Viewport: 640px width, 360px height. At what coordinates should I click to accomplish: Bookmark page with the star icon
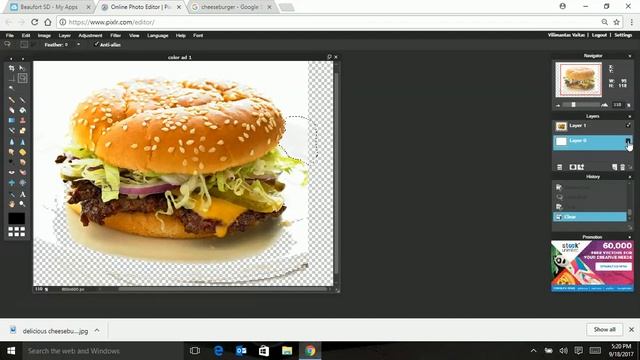[616, 22]
